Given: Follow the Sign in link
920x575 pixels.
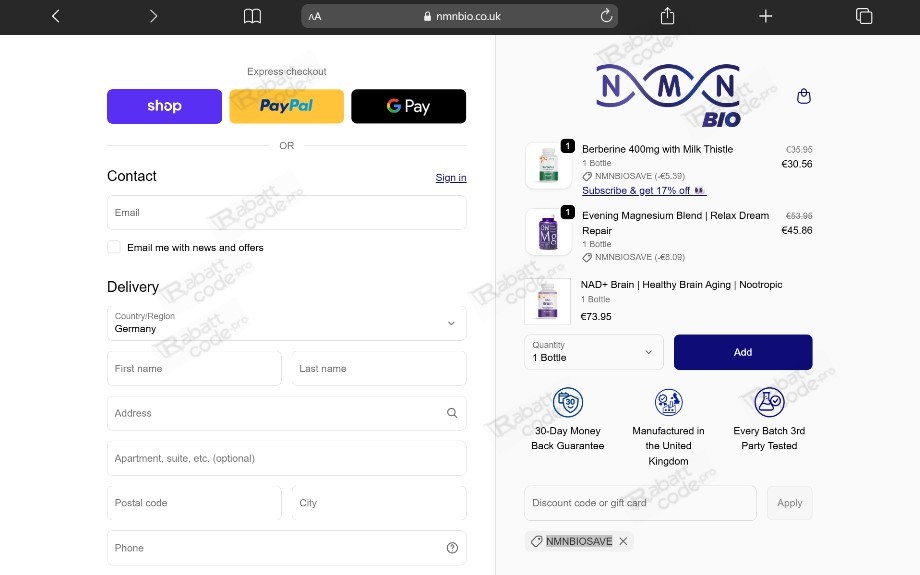Looking at the screenshot, I should click(x=451, y=178).
